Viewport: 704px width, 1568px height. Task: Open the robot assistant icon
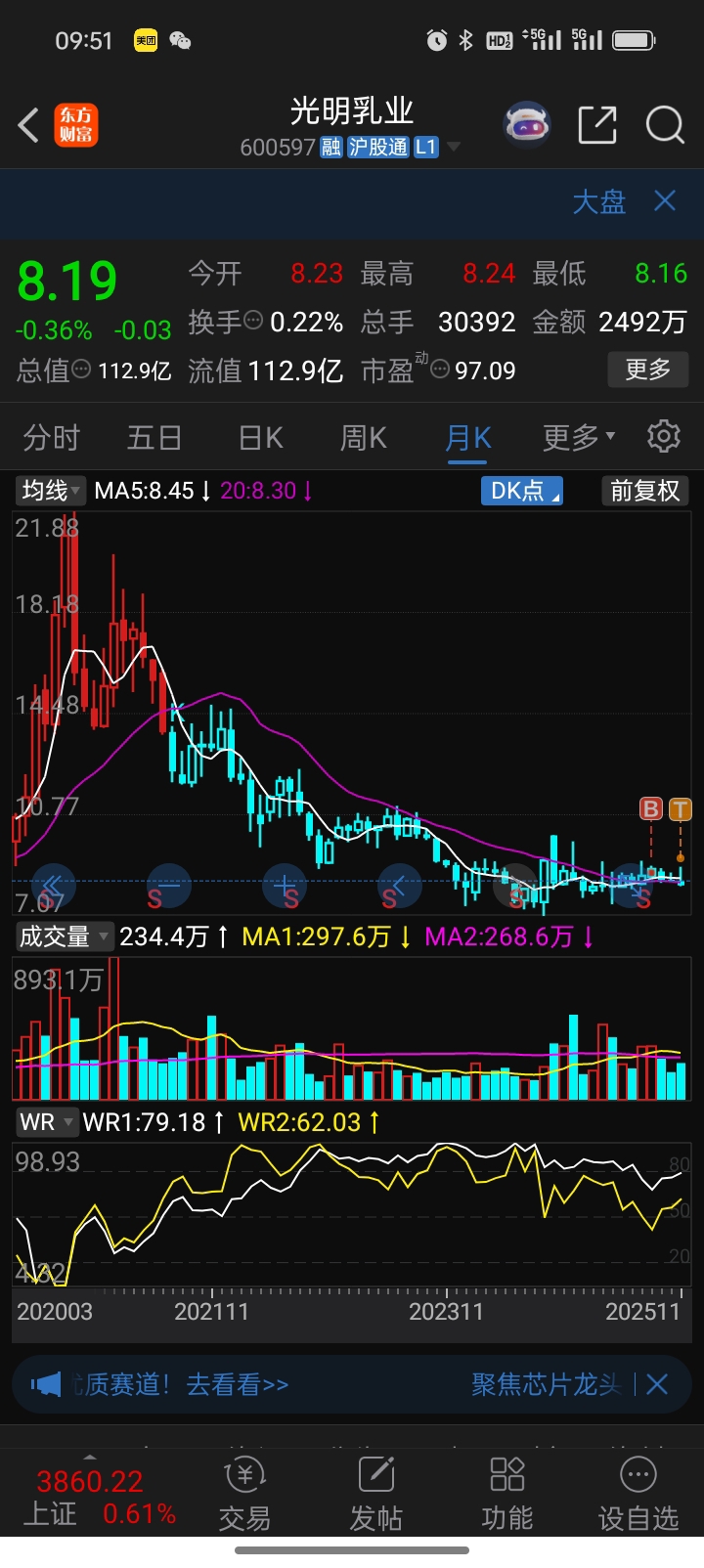coord(527,125)
